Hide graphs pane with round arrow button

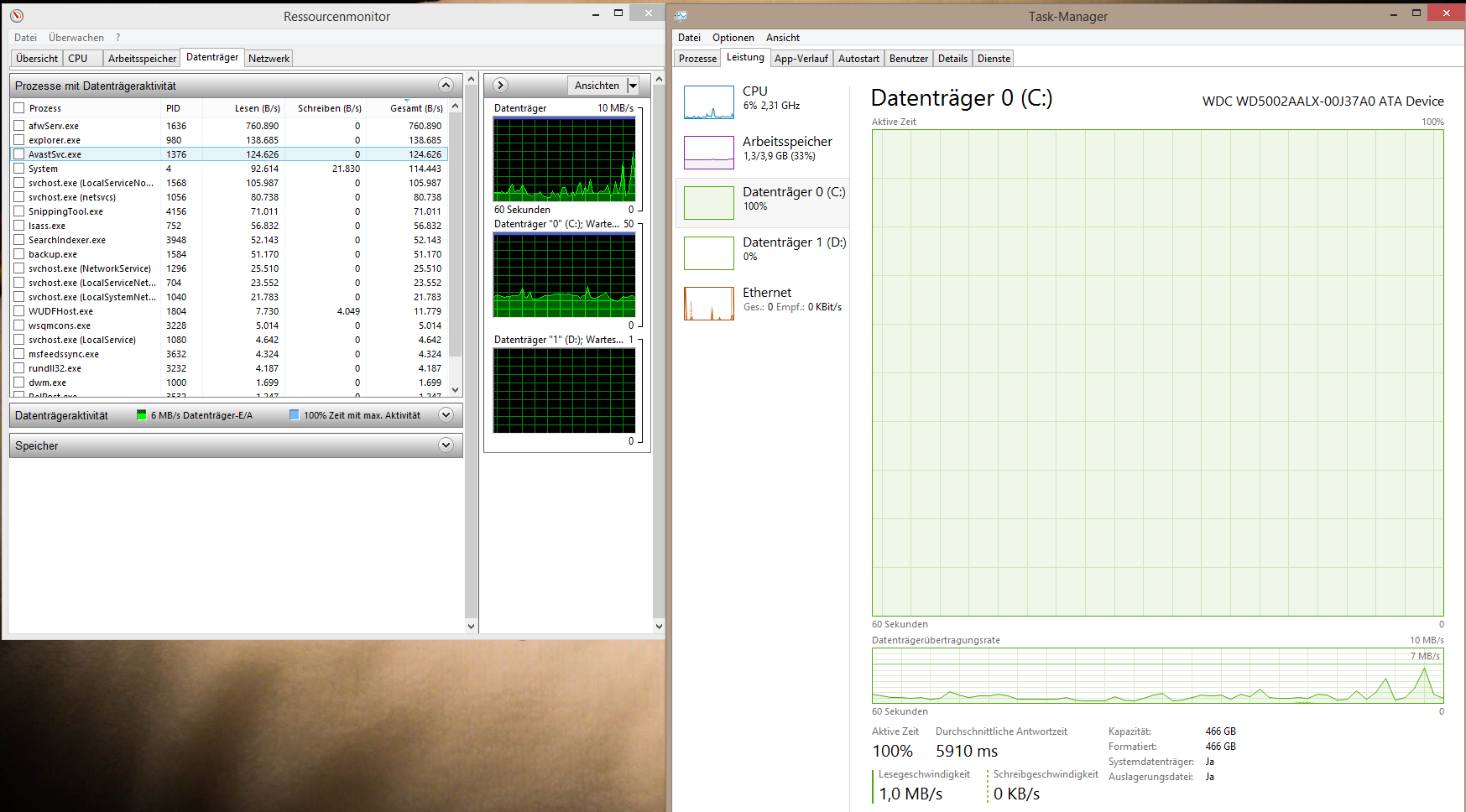click(x=500, y=85)
